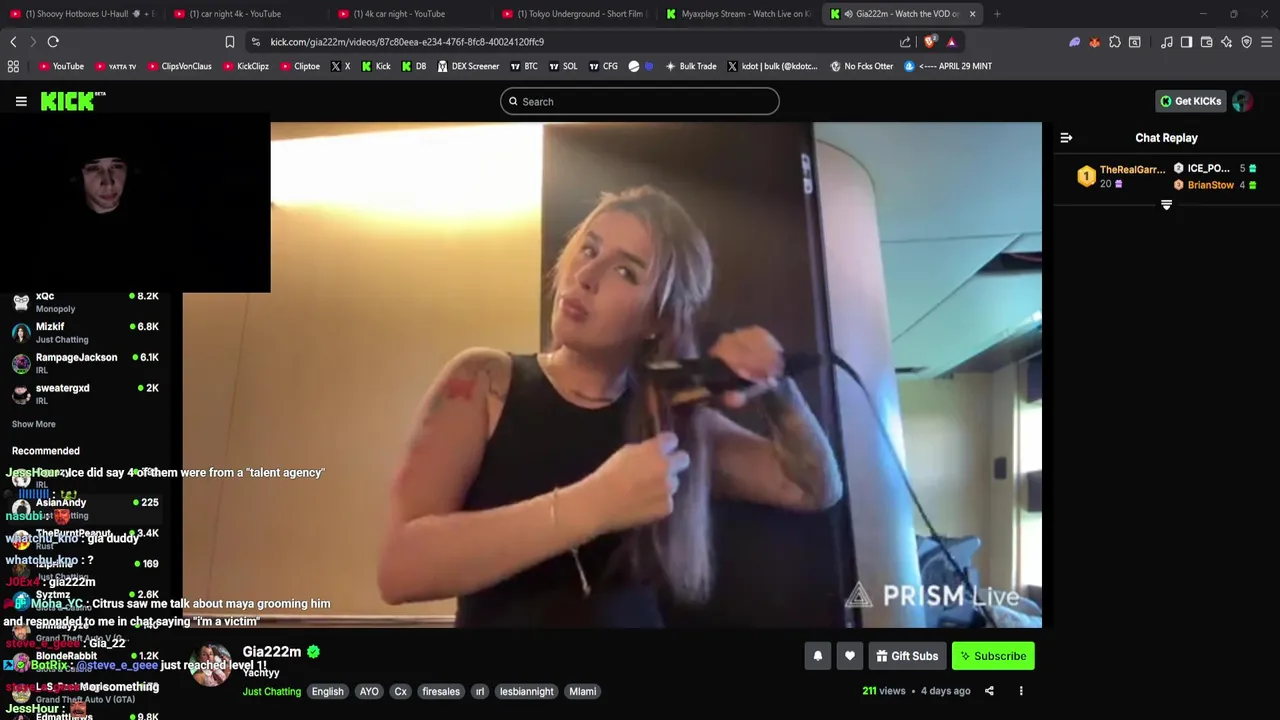Select the firesales tag

(x=441, y=691)
